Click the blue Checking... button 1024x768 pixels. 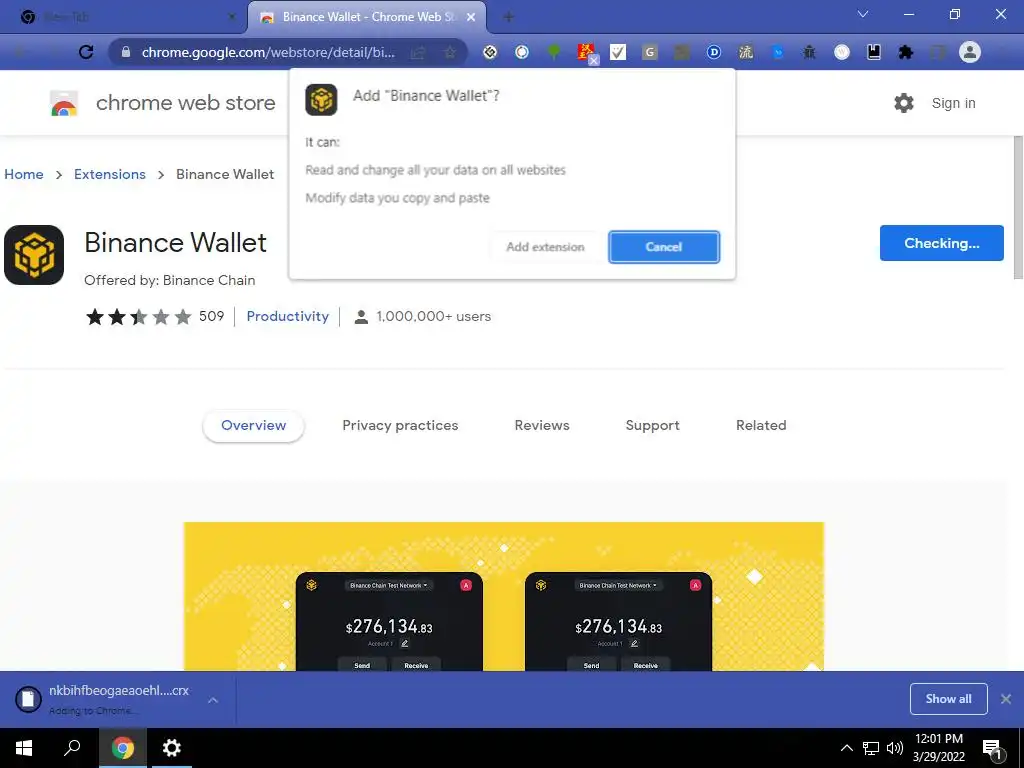pyautogui.click(x=942, y=243)
